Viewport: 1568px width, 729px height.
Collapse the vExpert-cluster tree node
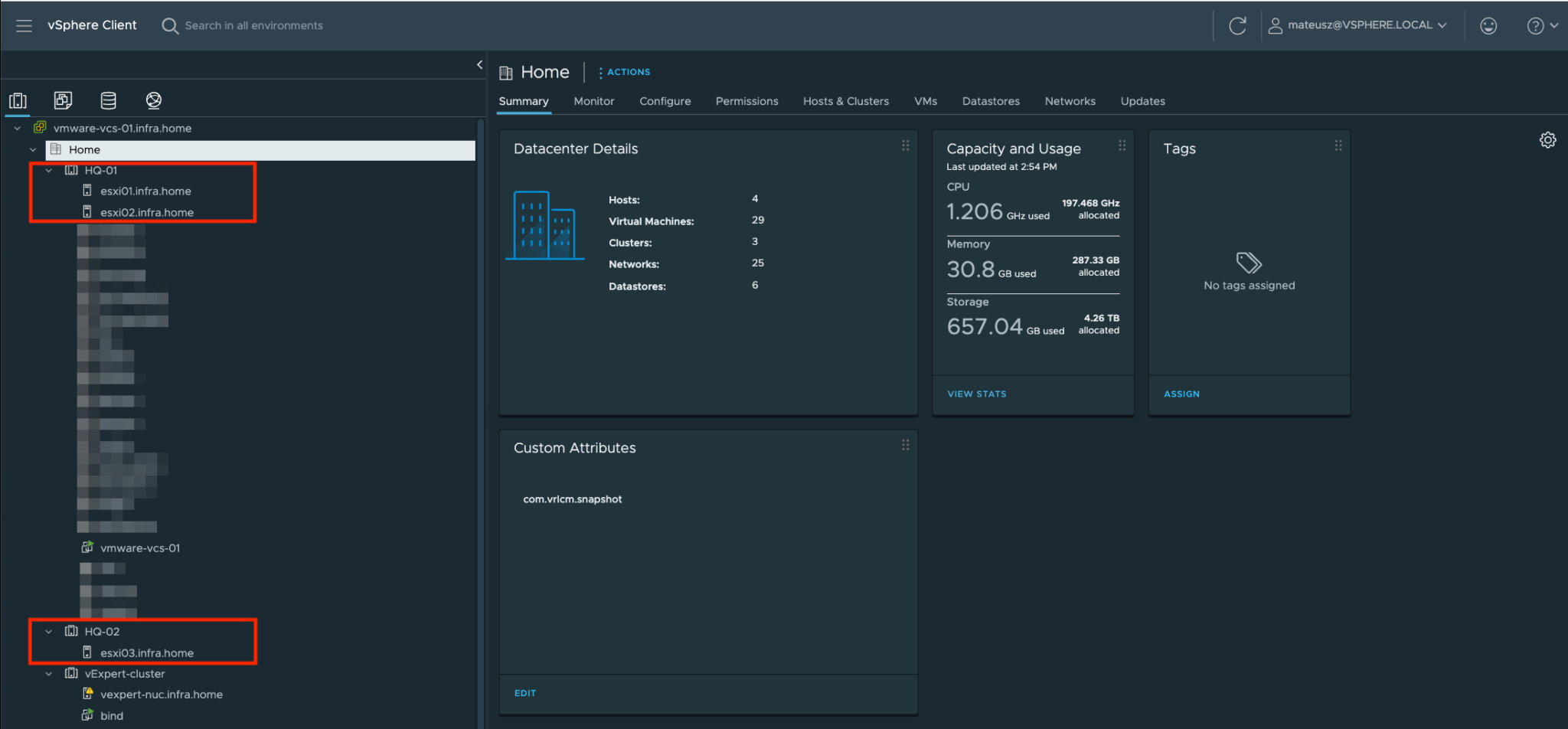pos(48,673)
